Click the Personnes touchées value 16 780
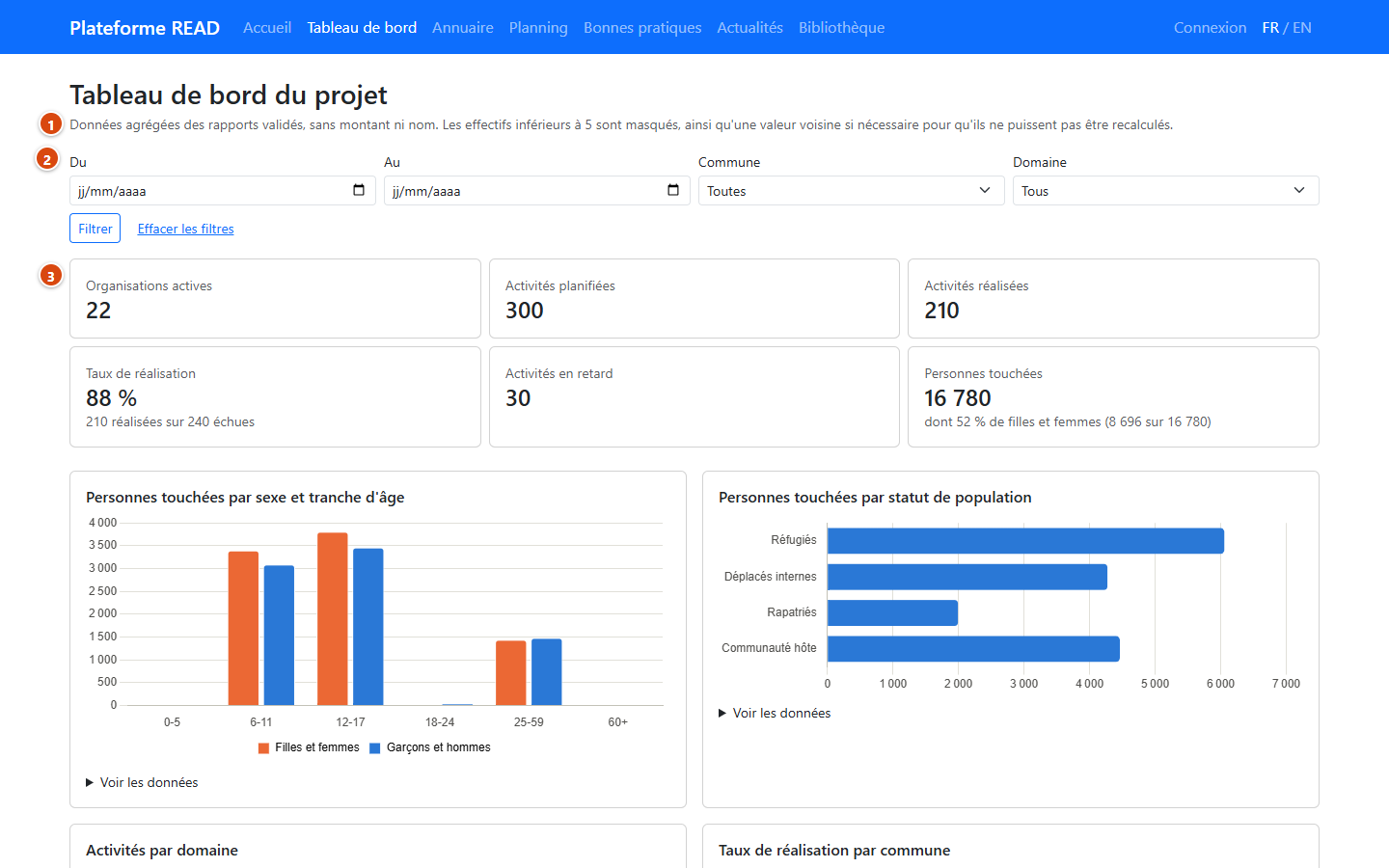The width and height of the screenshot is (1389, 868). tap(958, 398)
